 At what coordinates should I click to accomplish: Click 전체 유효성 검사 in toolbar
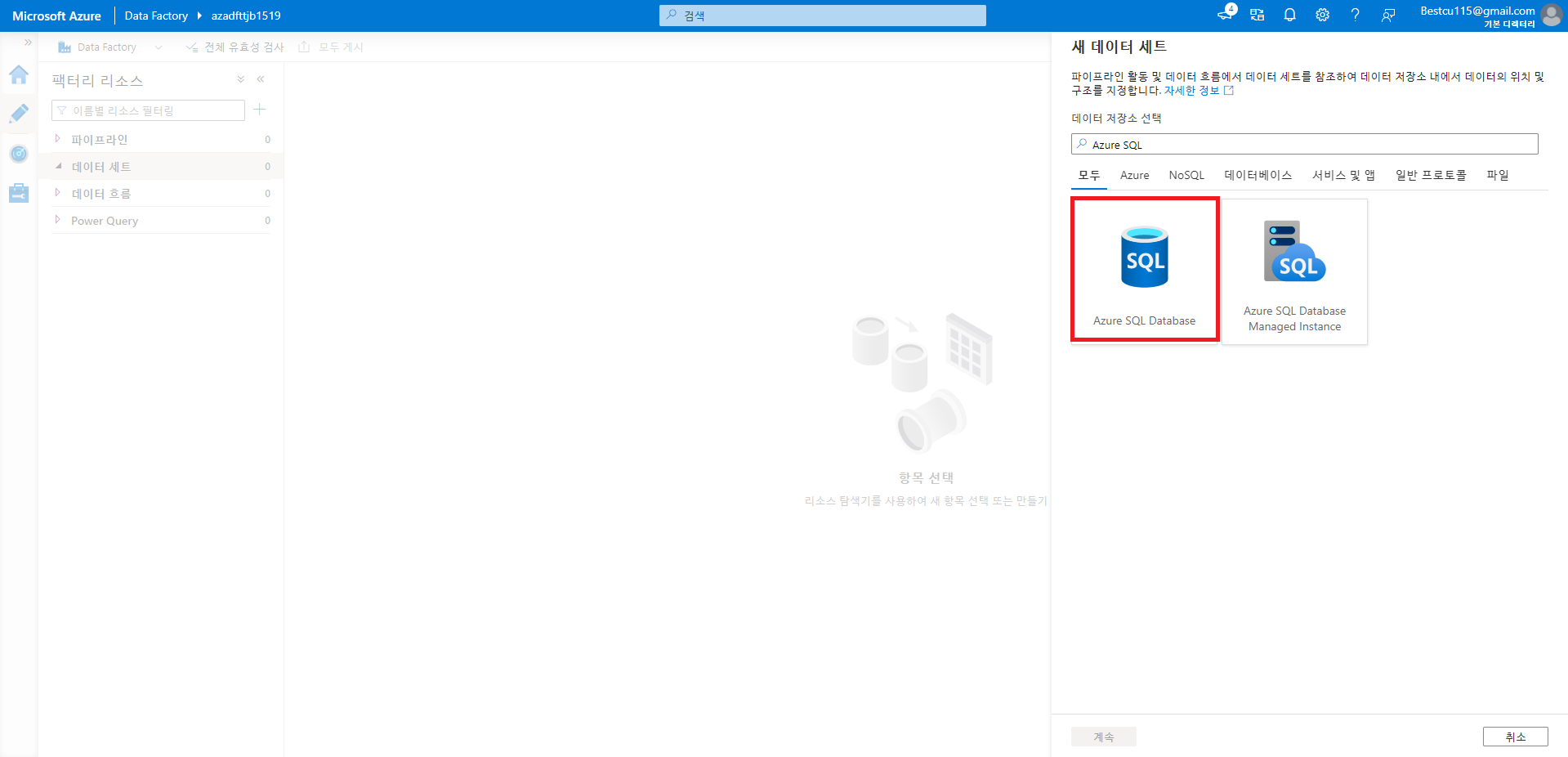pyautogui.click(x=235, y=47)
